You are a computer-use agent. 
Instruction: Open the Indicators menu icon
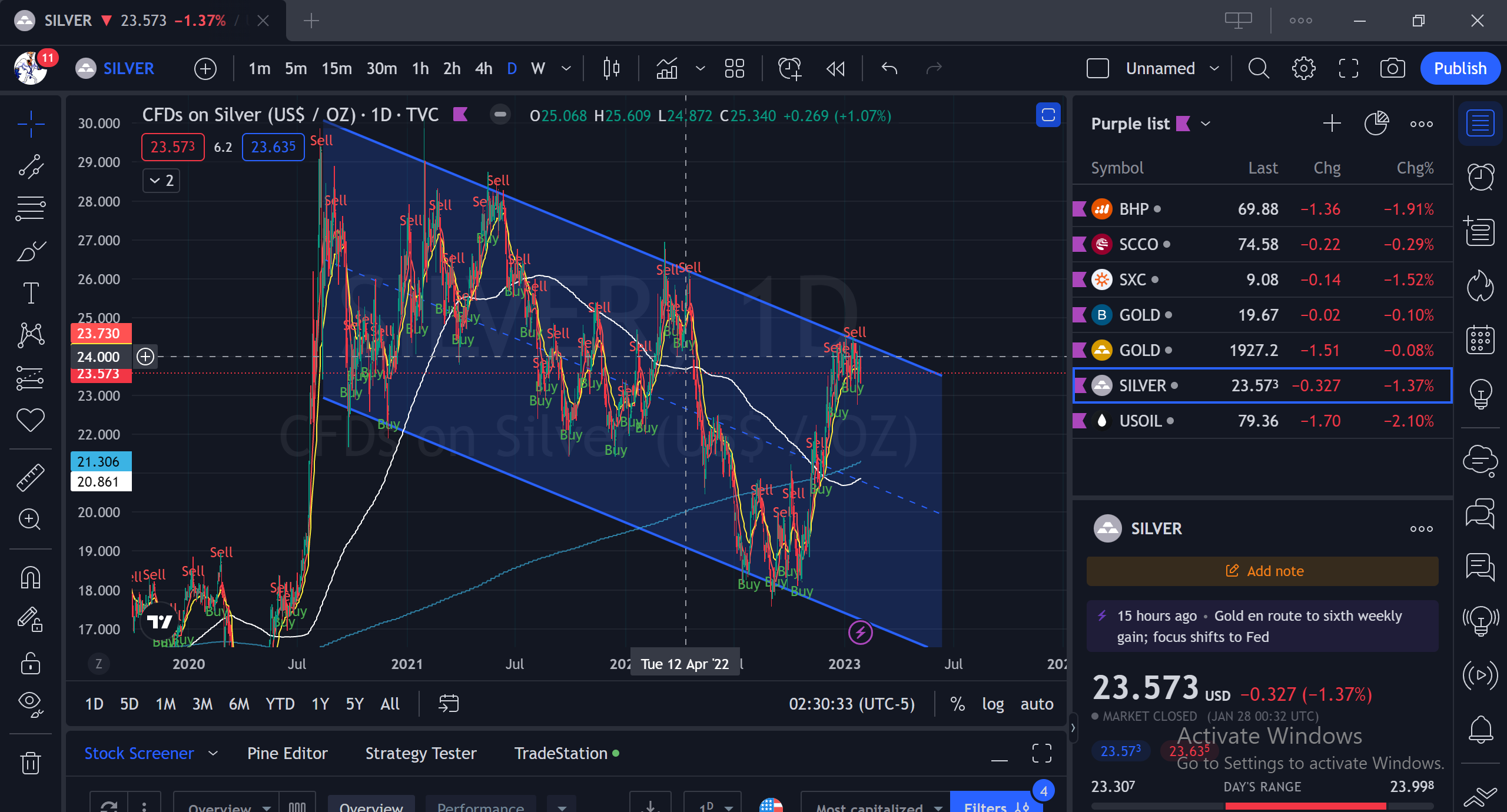(667, 68)
